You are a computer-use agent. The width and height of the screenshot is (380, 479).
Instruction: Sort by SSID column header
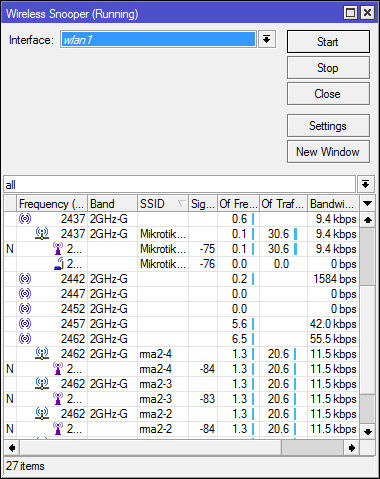coord(163,204)
